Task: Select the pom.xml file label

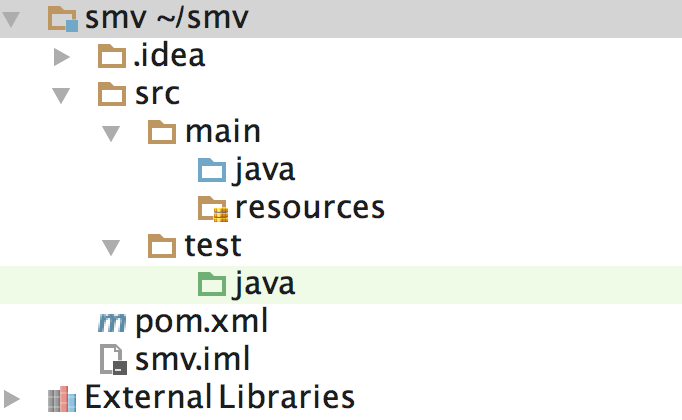Action: click(201, 322)
